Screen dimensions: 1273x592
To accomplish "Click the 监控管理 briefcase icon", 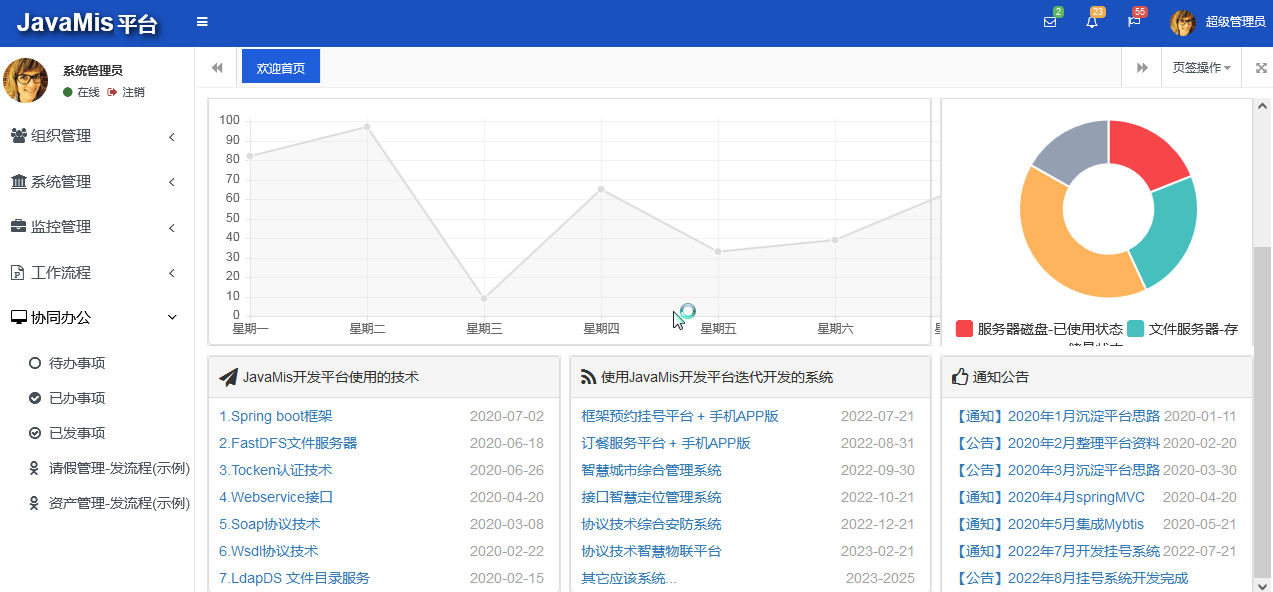I will 19,227.
